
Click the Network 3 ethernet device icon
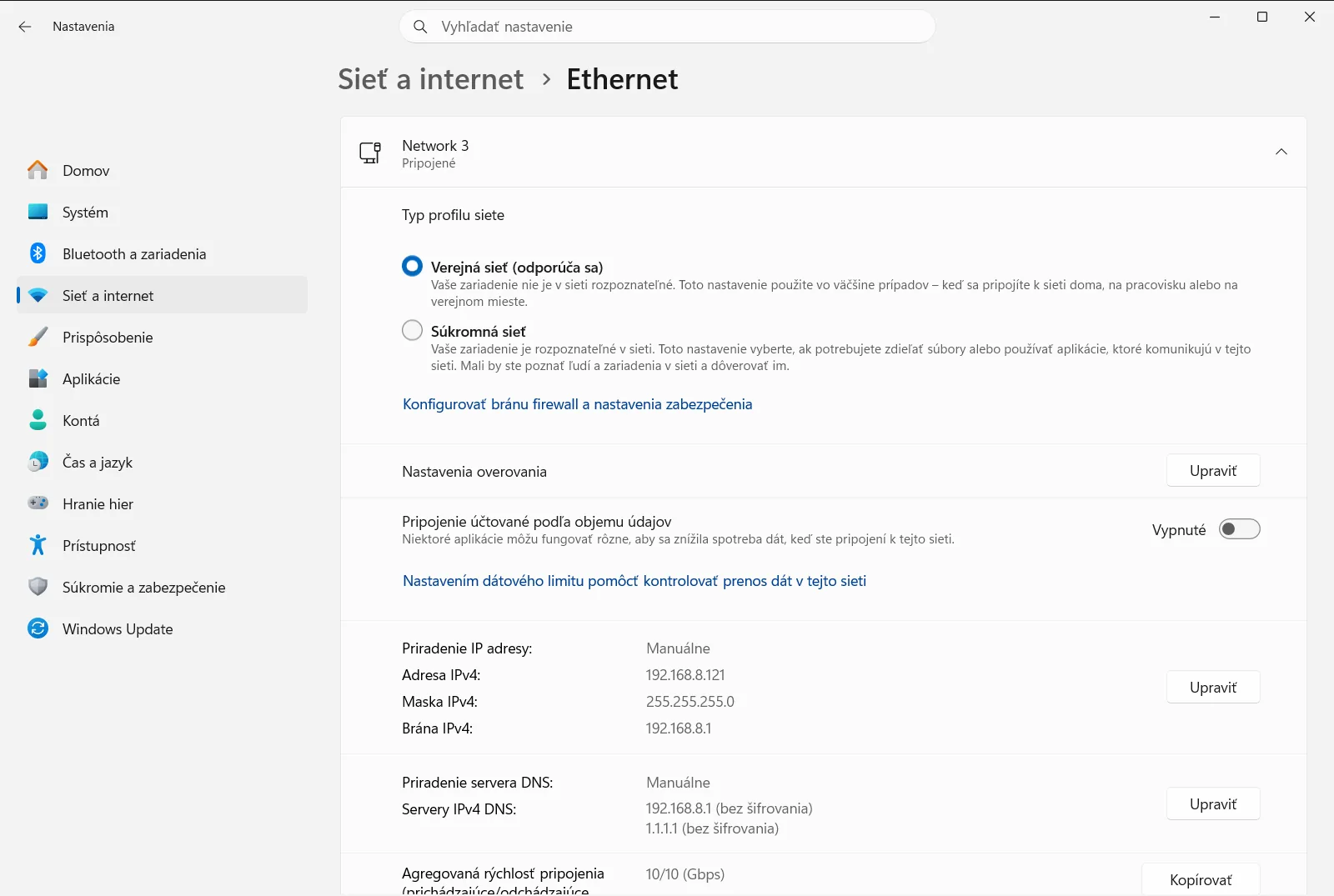tap(370, 153)
